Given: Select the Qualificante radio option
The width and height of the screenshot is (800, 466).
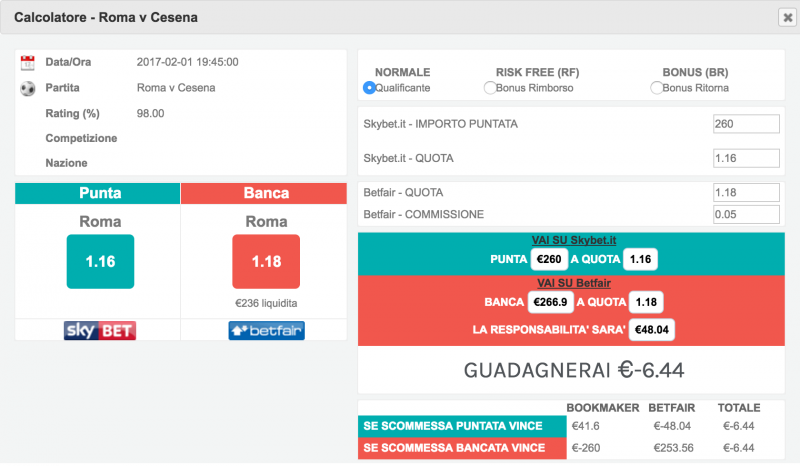Looking at the screenshot, I should [x=369, y=88].
